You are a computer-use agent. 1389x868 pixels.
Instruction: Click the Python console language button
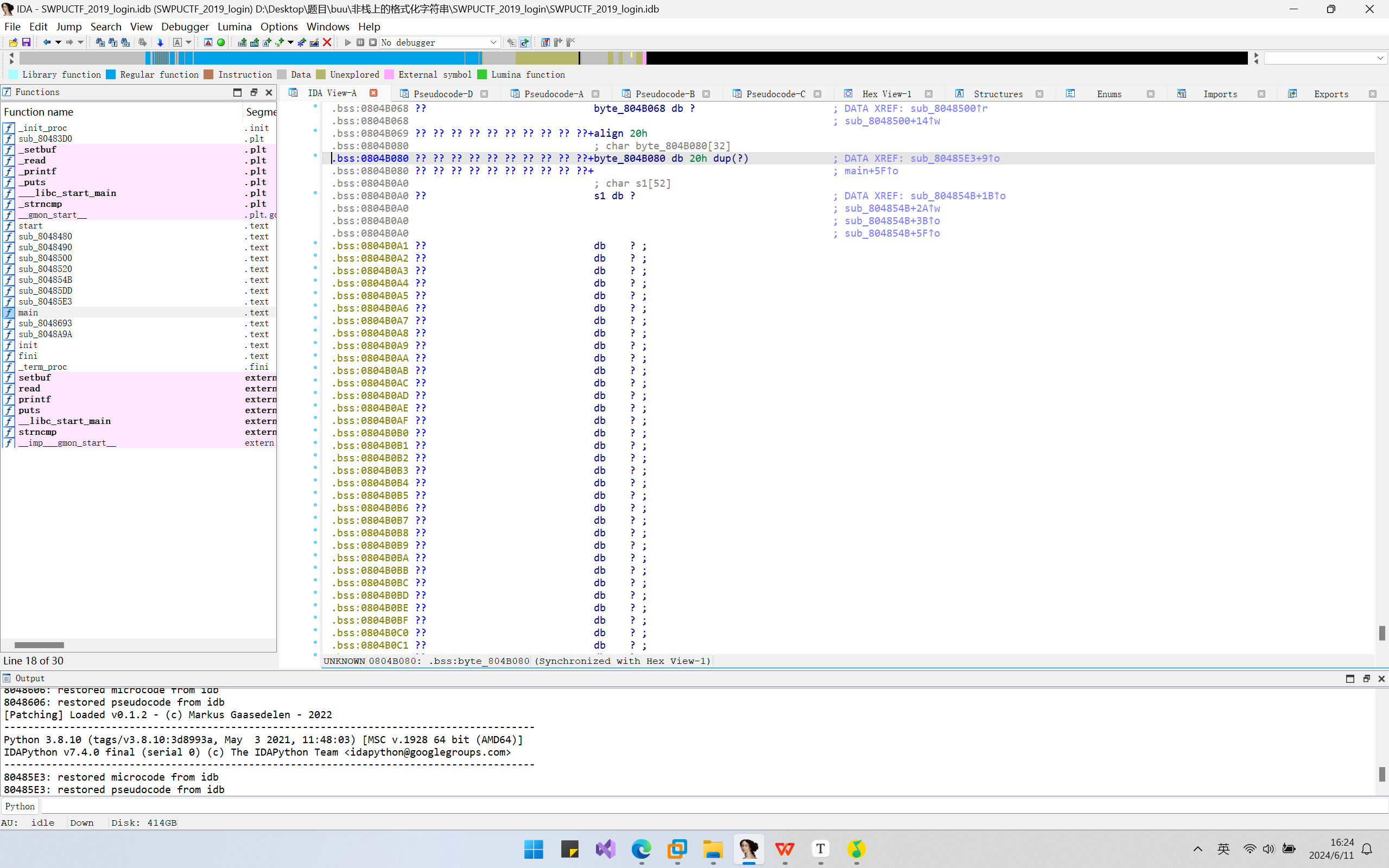tap(20, 806)
